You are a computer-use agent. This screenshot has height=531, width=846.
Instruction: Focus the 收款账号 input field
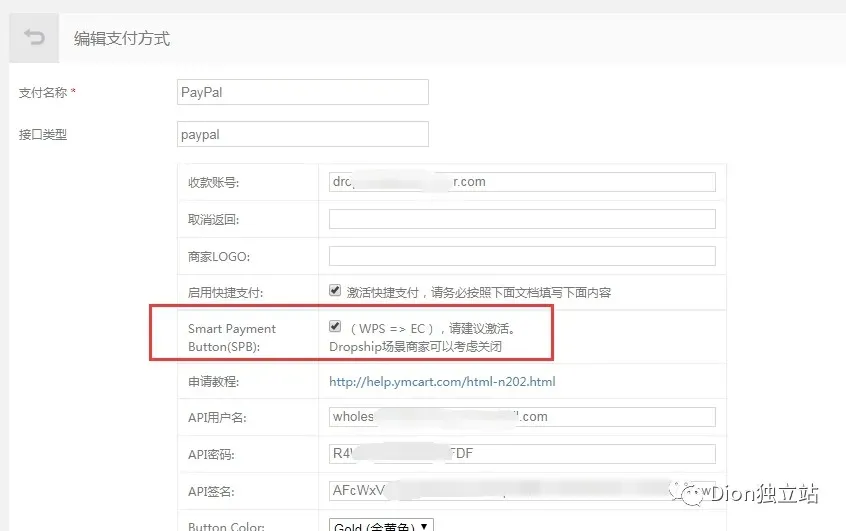tap(522, 181)
